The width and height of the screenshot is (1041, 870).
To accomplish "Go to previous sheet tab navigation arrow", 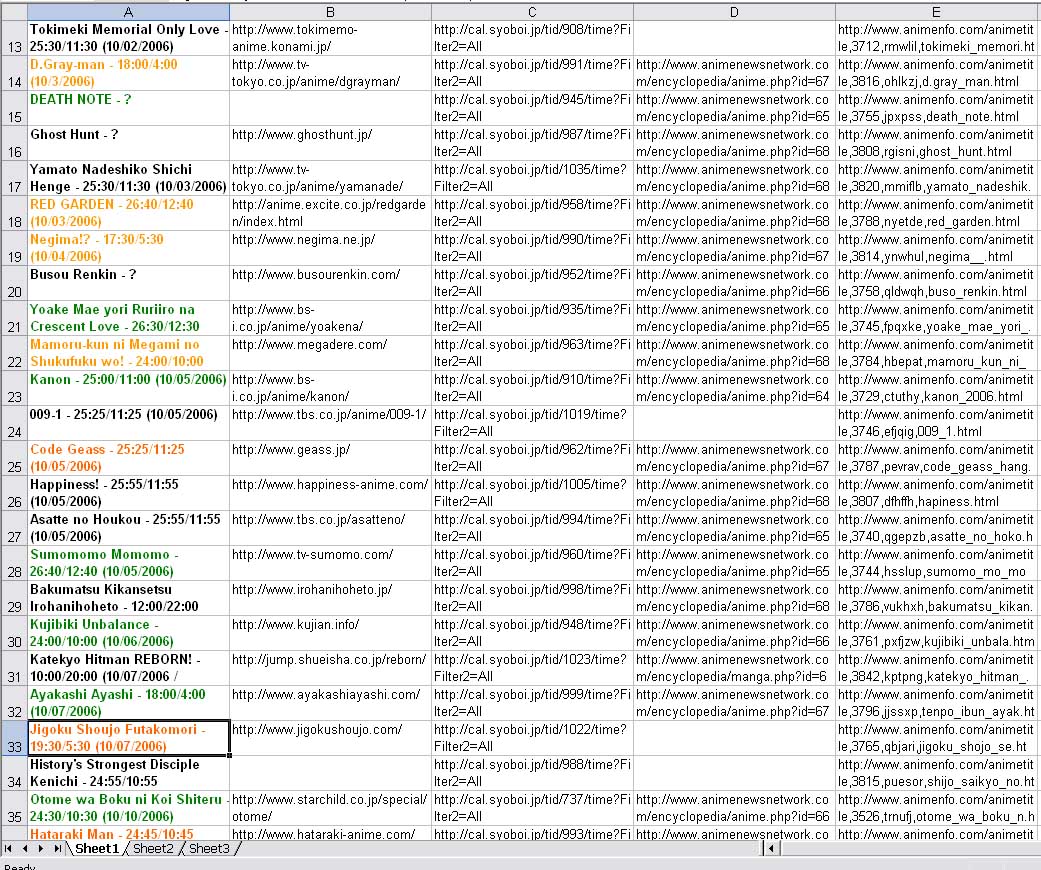I will click(x=25, y=848).
